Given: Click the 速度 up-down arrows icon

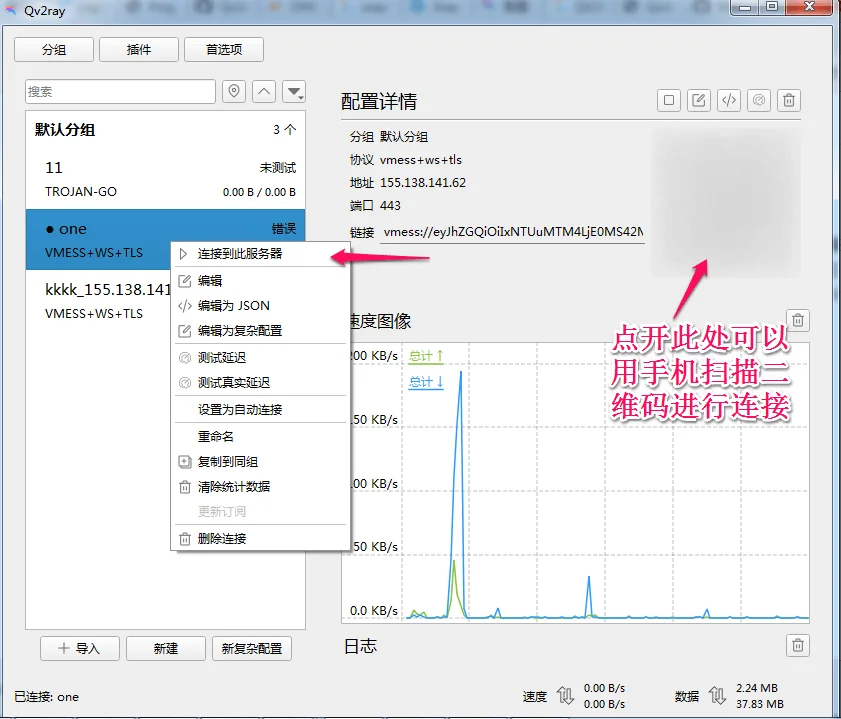Looking at the screenshot, I should [x=565, y=696].
